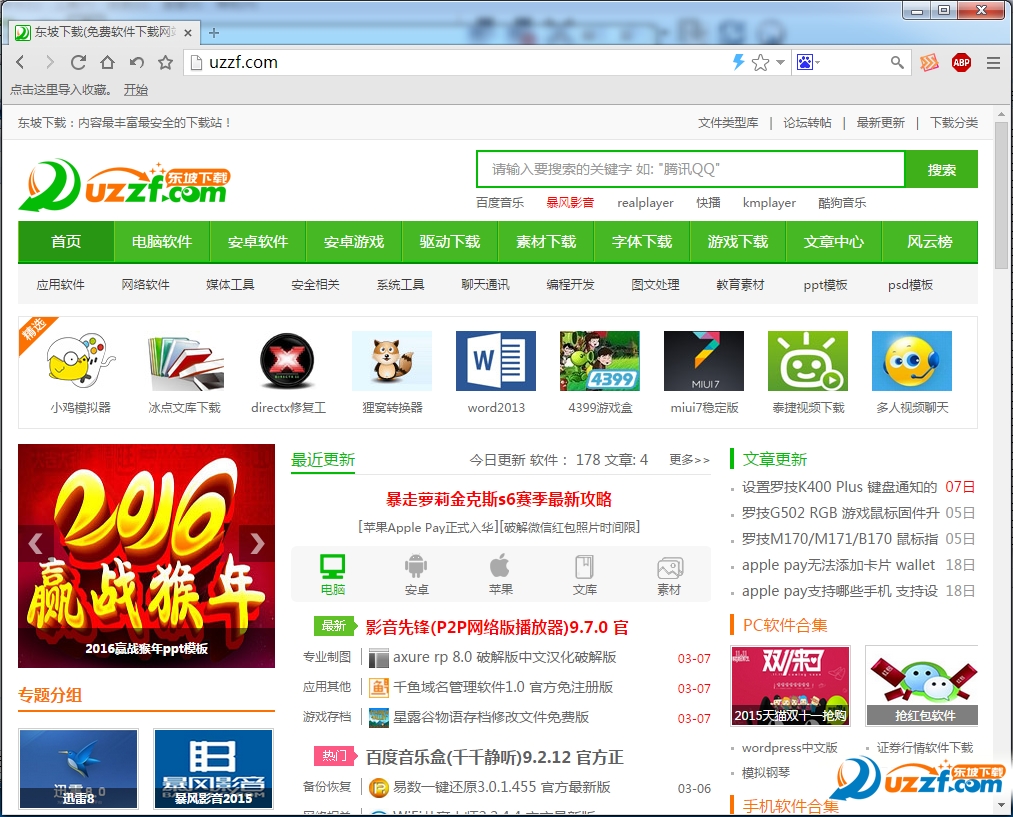Open 暴走萝莉金克斯s6赛季最新攻略 headline
The image size is (1013, 817).
pyautogui.click(x=499, y=499)
